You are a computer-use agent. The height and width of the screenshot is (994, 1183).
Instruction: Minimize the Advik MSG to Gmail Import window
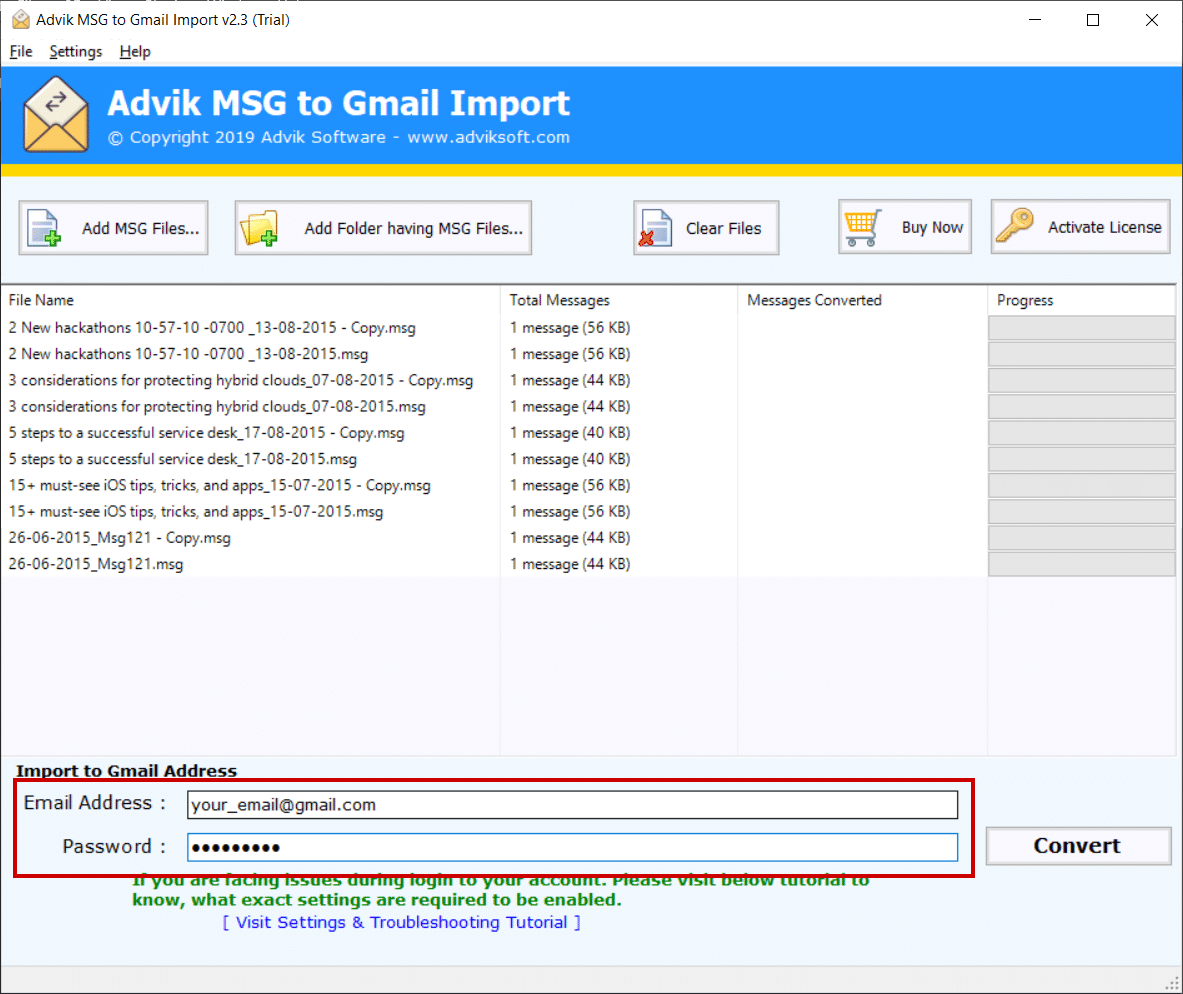point(1035,20)
